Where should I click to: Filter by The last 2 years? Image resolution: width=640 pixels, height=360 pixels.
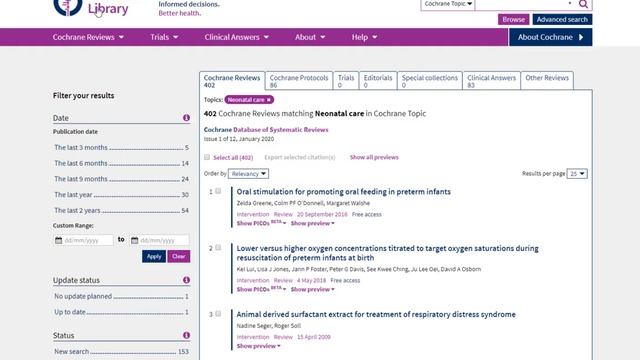[x=121, y=211]
